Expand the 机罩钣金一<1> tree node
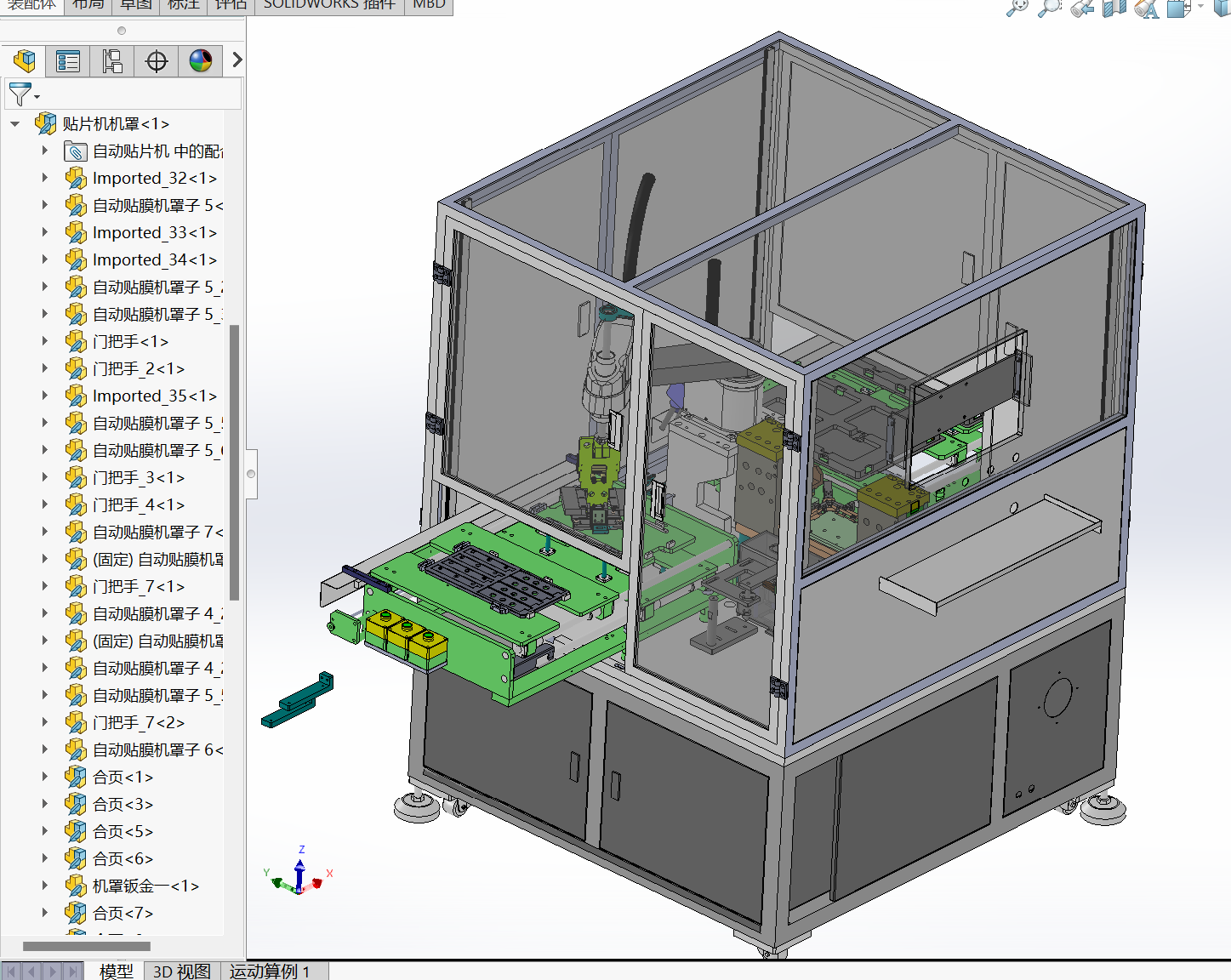1231x980 pixels. pyautogui.click(x=45, y=886)
